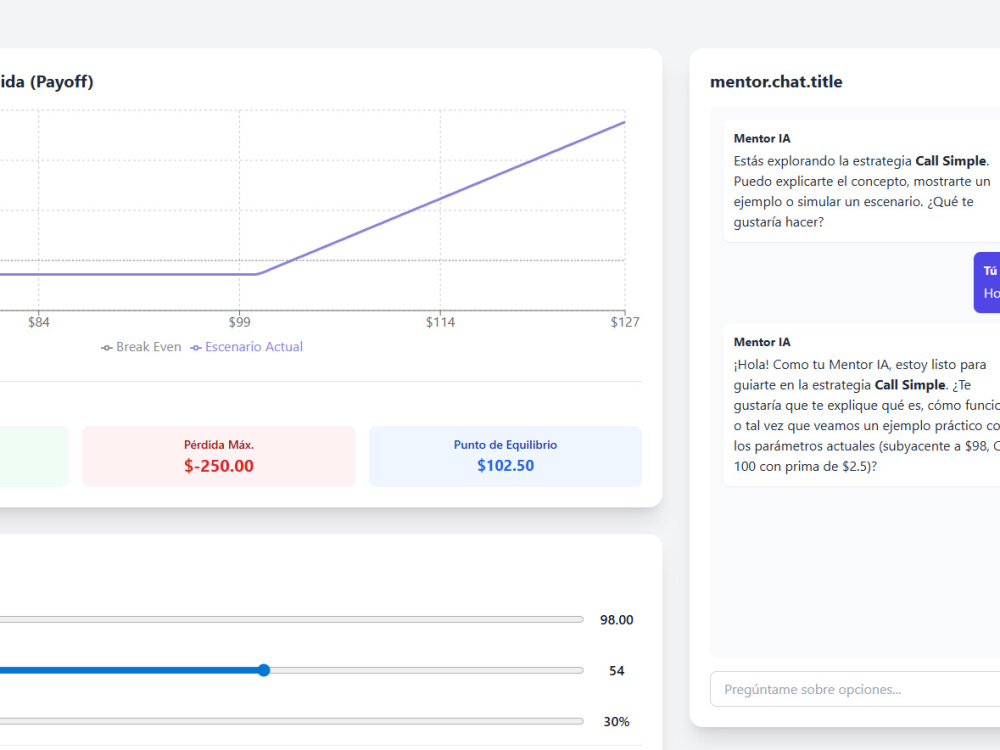Click the purple Tú message bubble
Screen dimensions: 1000x750
click(x=987, y=283)
